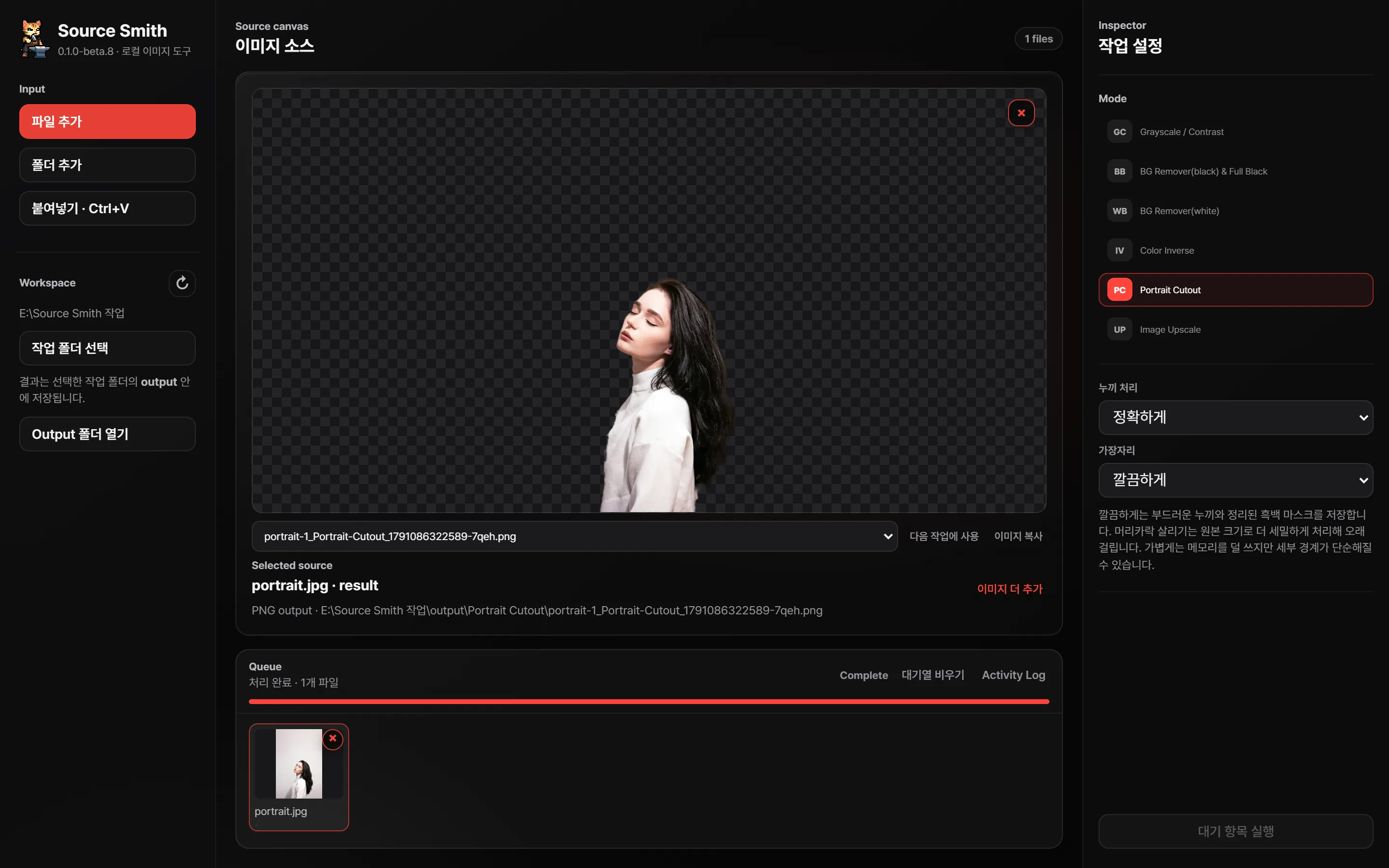The width and height of the screenshot is (1389, 868).
Task: Close the canvas preview with red X
Action: (x=1021, y=113)
